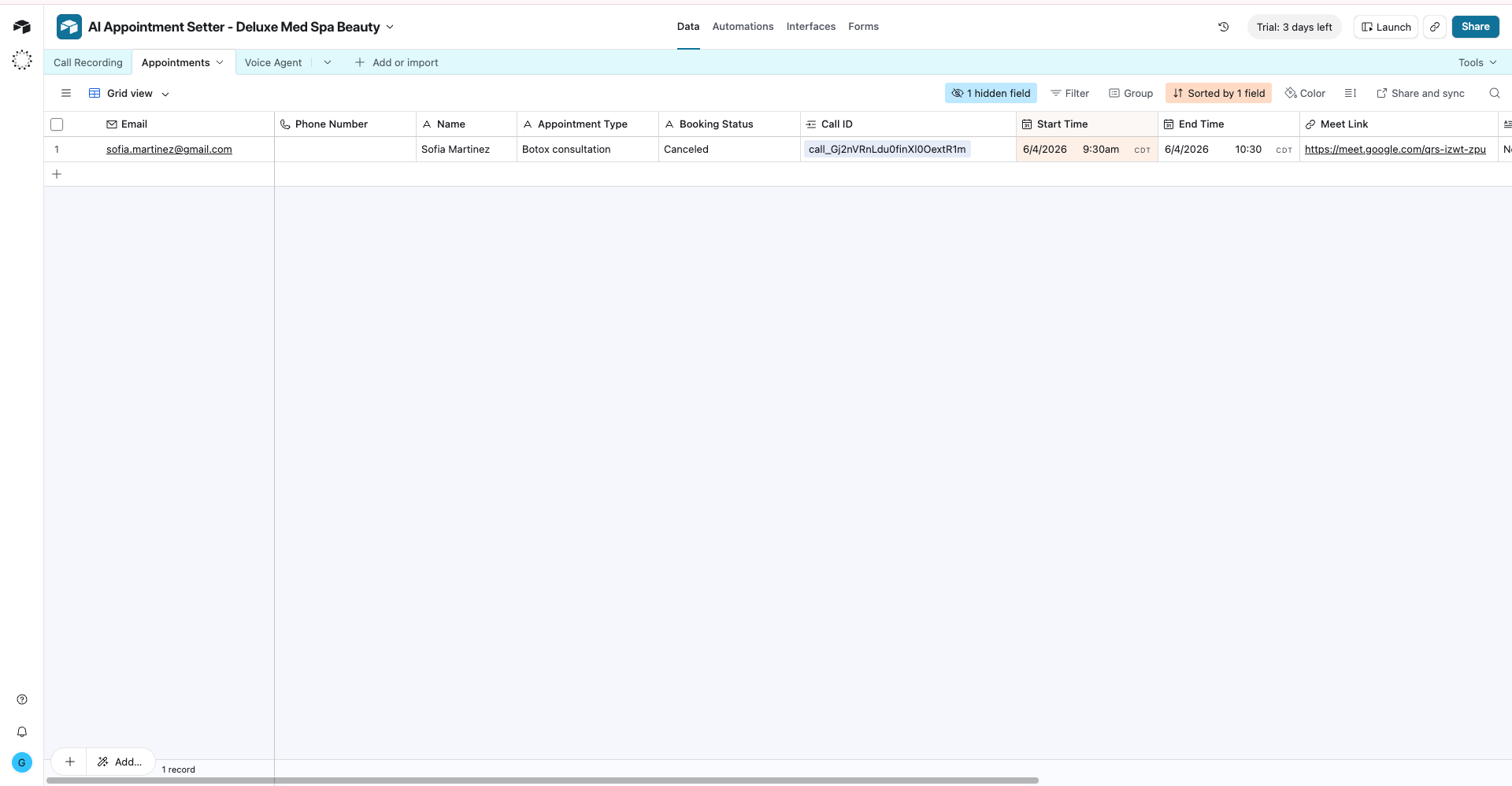1512x786 pixels.
Task: Click the Email column header
Action: [x=189, y=124]
